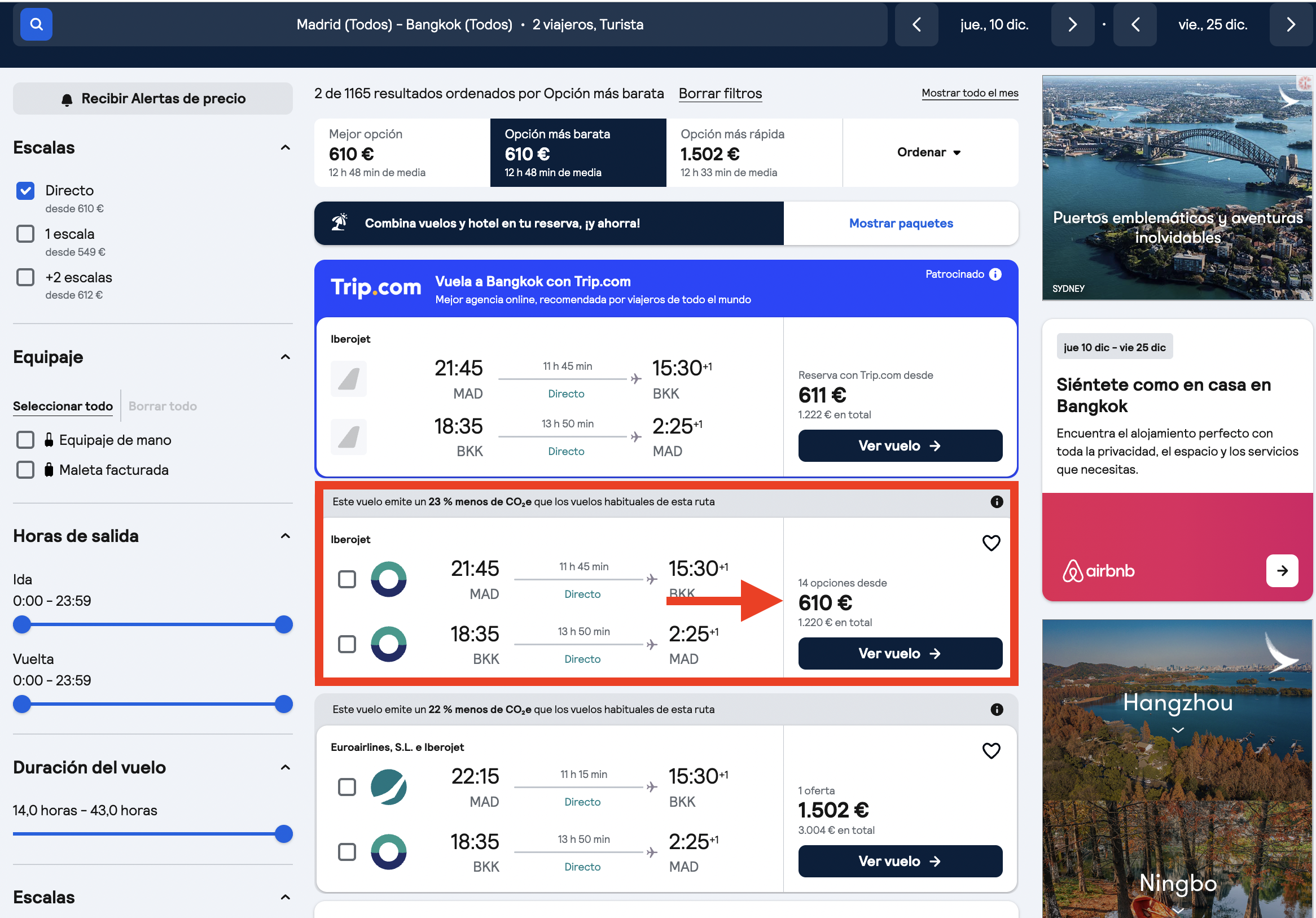Save the 610 € Iberojet flight with heart
The width and height of the screenshot is (1316, 918).
(x=991, y=543)
